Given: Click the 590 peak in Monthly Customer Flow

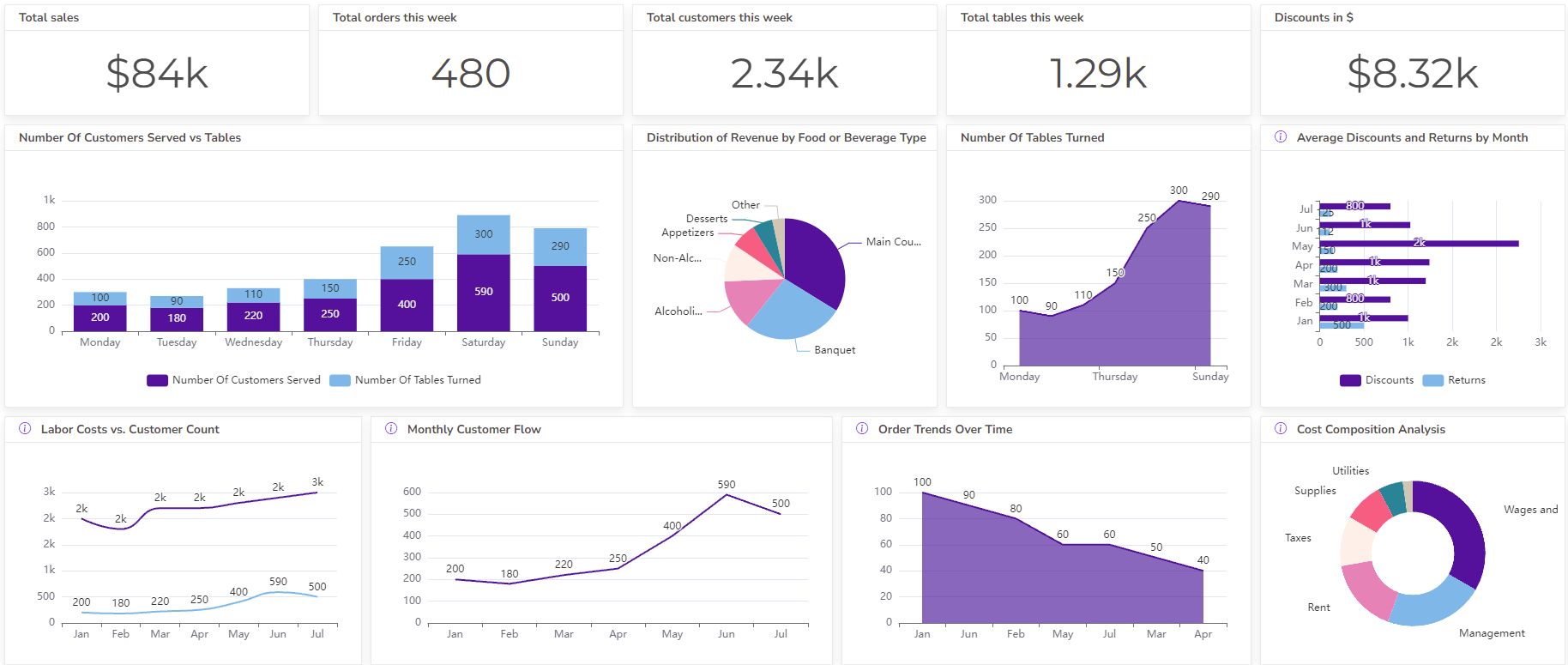Looking at the screenshot, I should (727, 495).
